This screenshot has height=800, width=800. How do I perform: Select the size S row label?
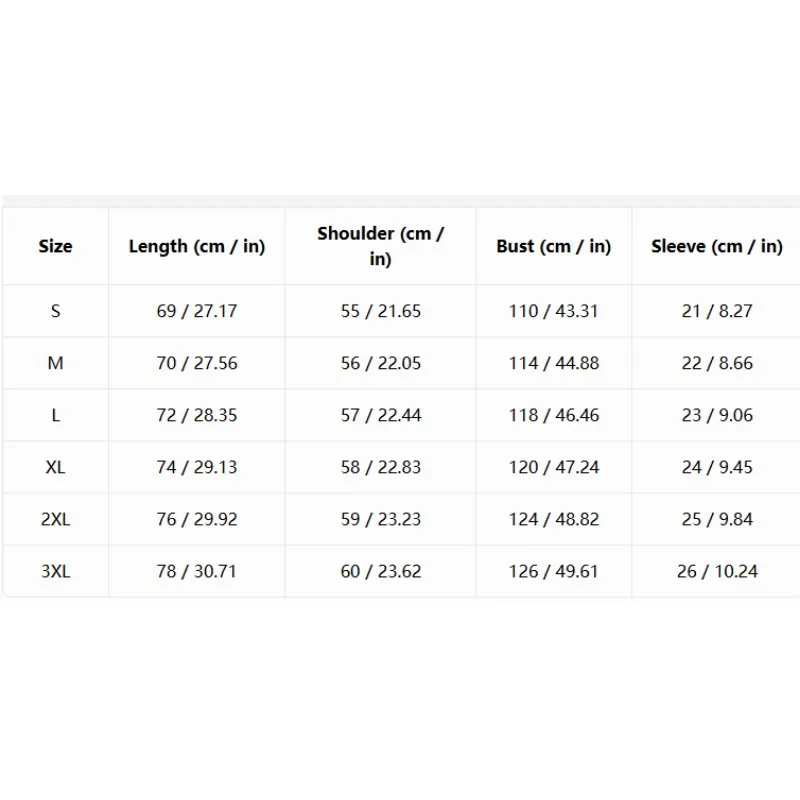pyautogui.click(x=56, y=311)
